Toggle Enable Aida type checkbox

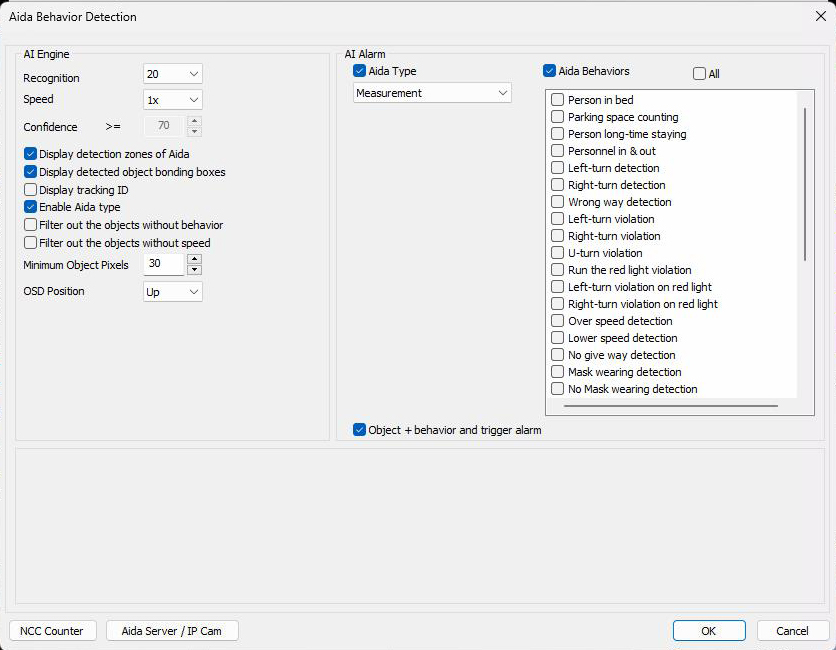pyautogui.click(x=30, y=207)
